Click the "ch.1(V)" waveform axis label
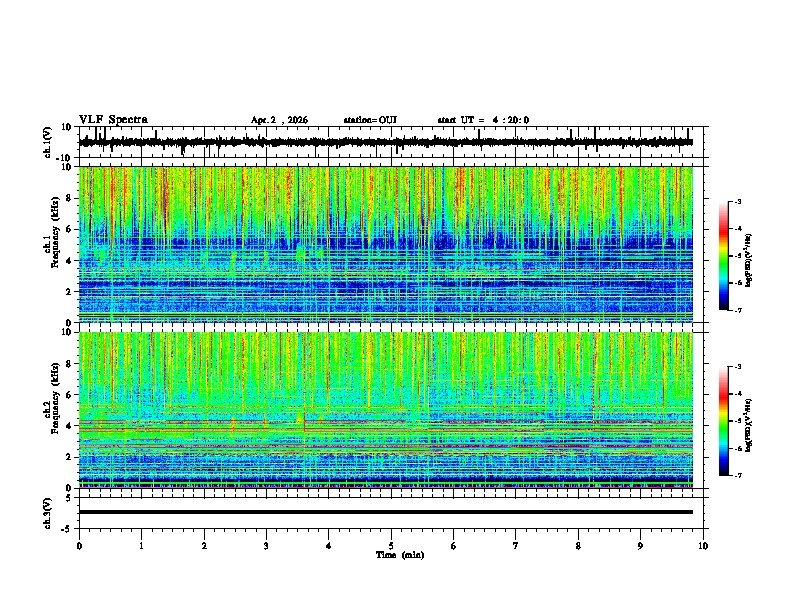 tap(48, 142)
